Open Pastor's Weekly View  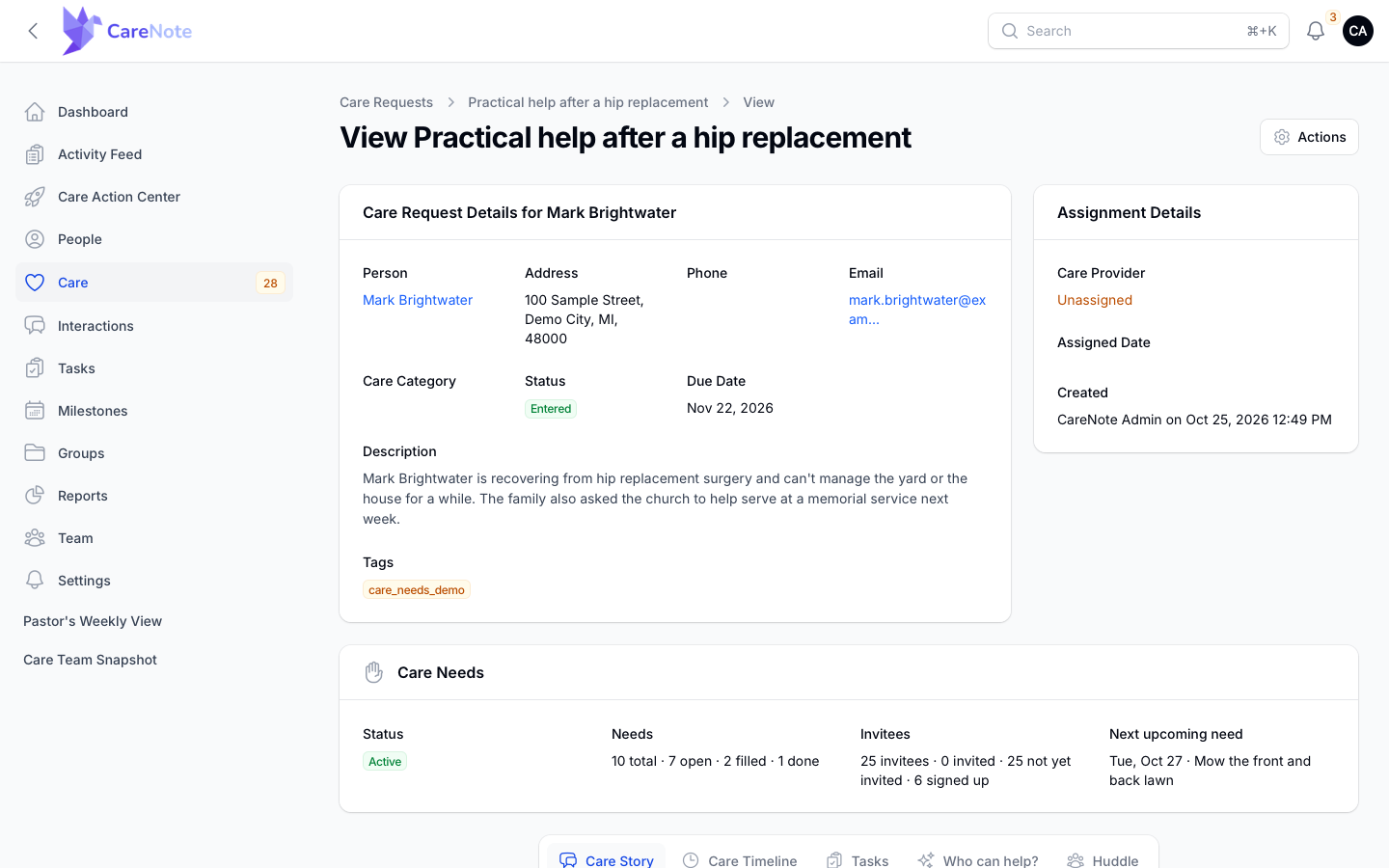[x=93, y=621]
